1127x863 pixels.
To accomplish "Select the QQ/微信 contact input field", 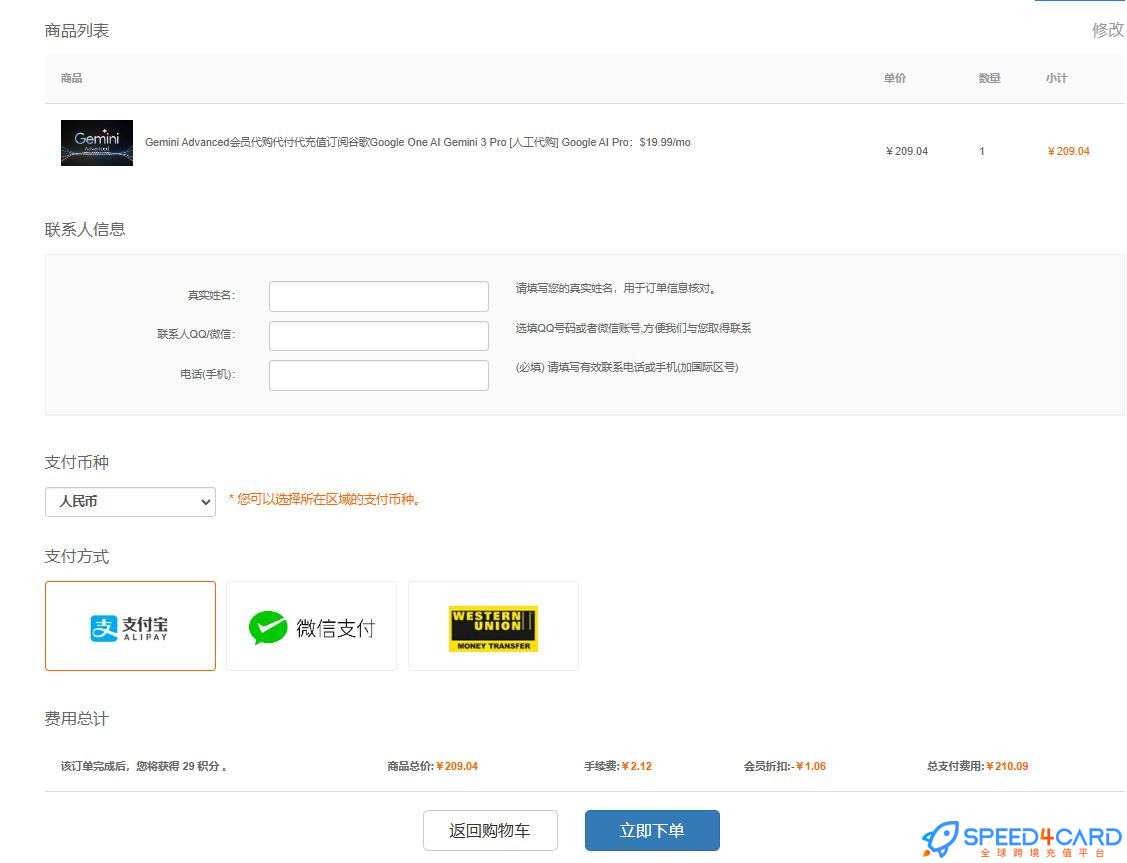I will click(x=378, y=335).
